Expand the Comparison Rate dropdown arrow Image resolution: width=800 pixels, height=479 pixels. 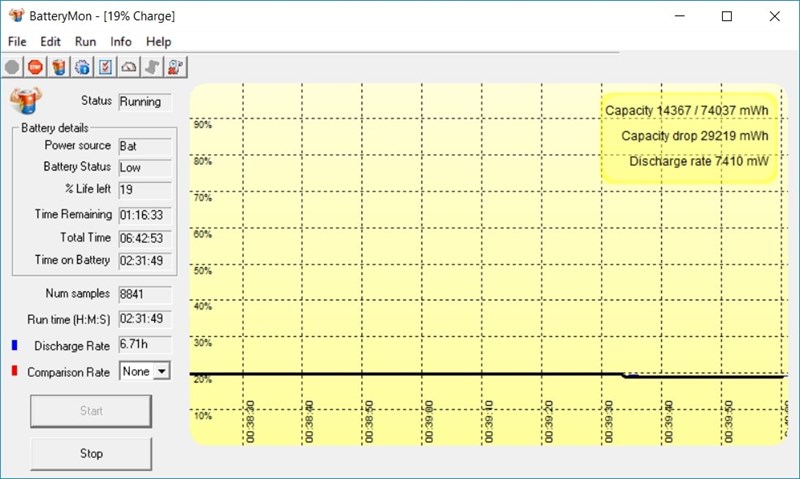tap(162, 371)
